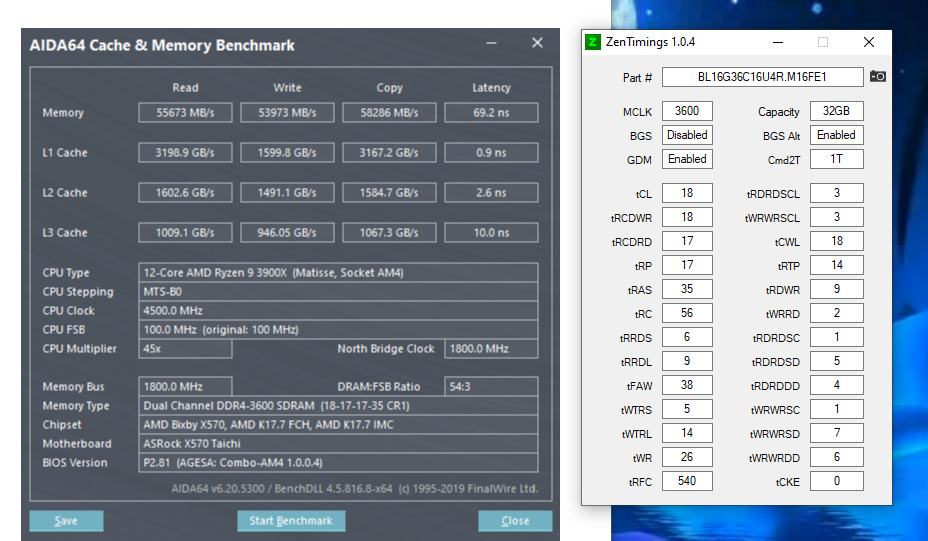Click the CPU Stepping value MTS-B0
Screen dimensions: 928x541
[338, 292]
